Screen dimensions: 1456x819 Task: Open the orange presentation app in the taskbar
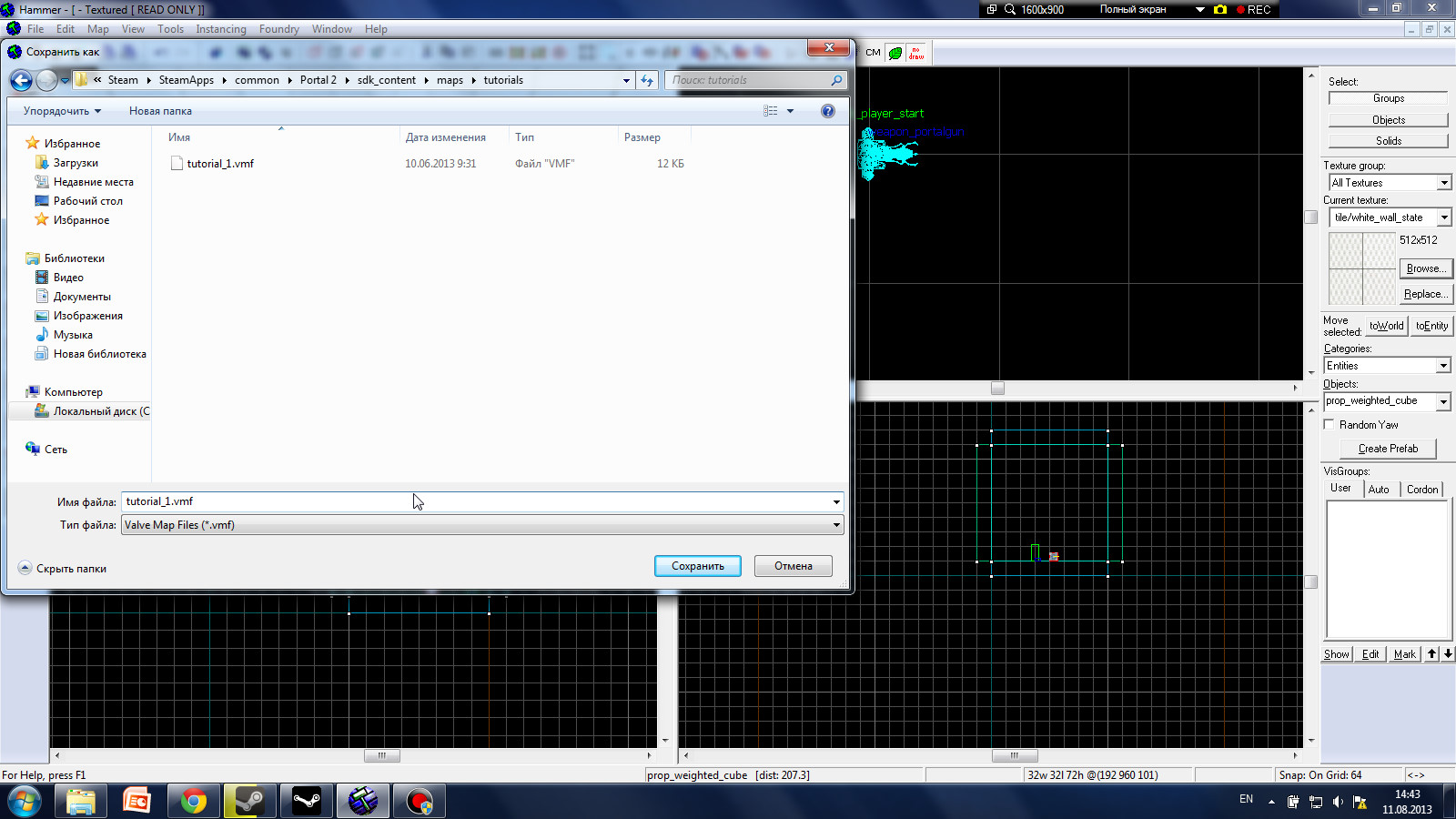point(136,802)
